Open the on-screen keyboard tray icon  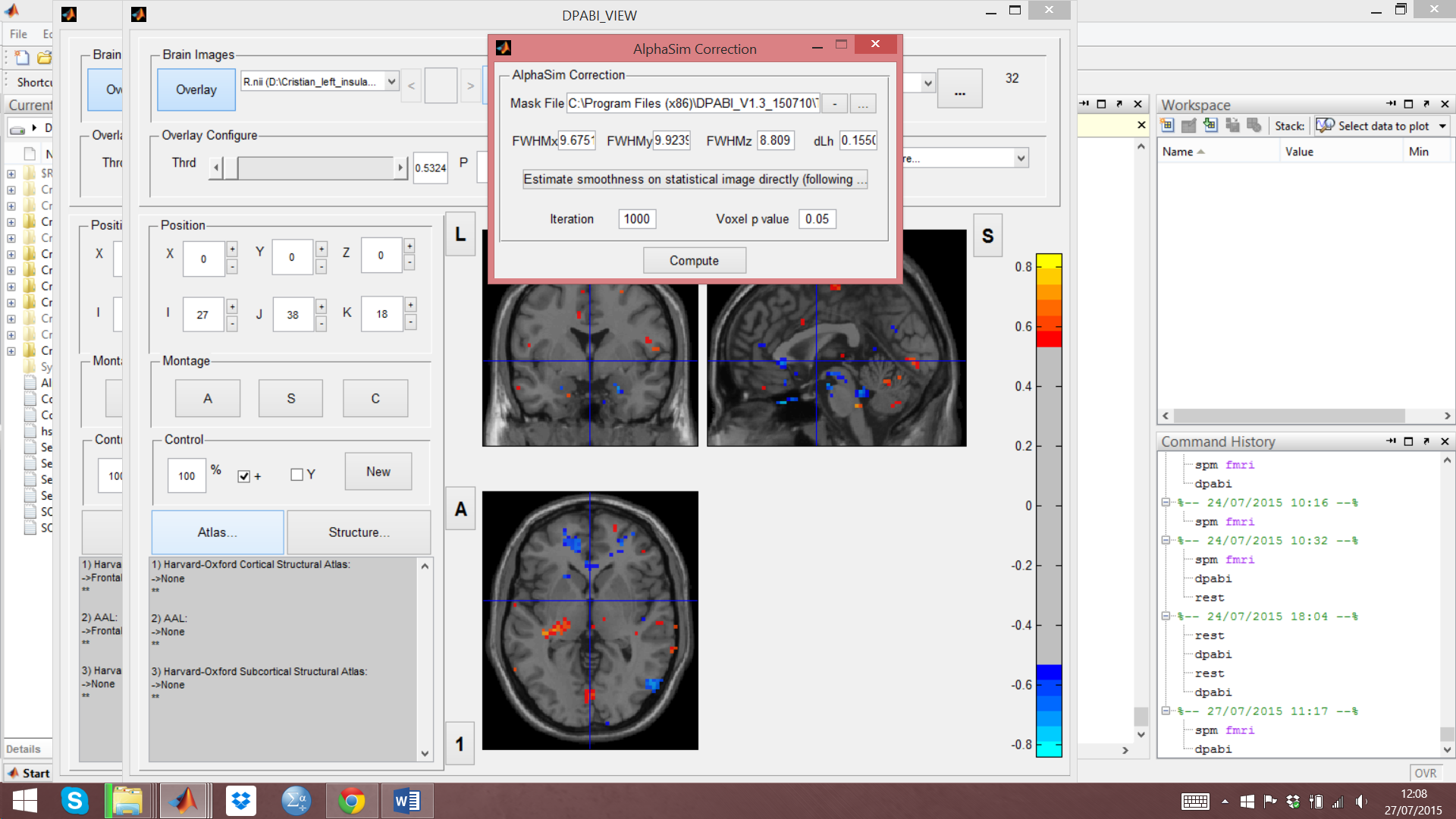coord(1195,802)
